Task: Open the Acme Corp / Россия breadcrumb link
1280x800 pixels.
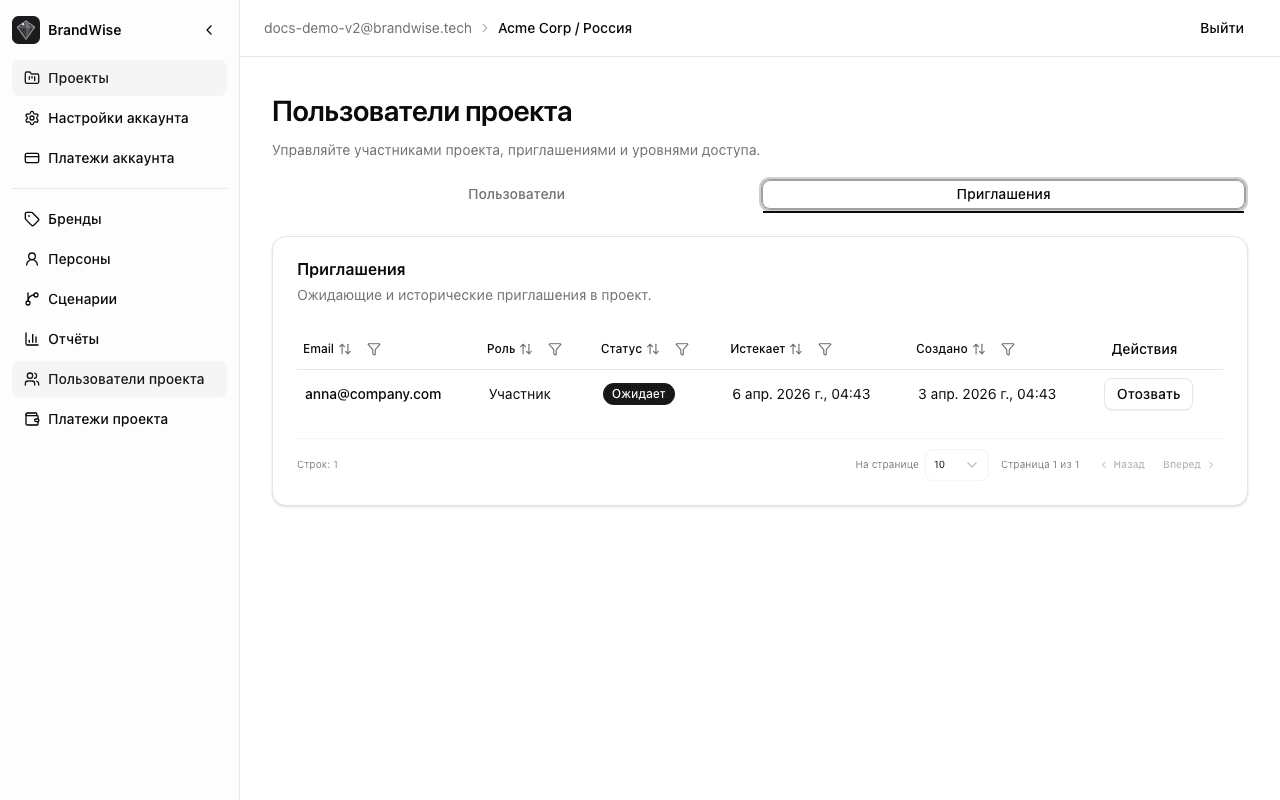Action: [x=565, y=28]
